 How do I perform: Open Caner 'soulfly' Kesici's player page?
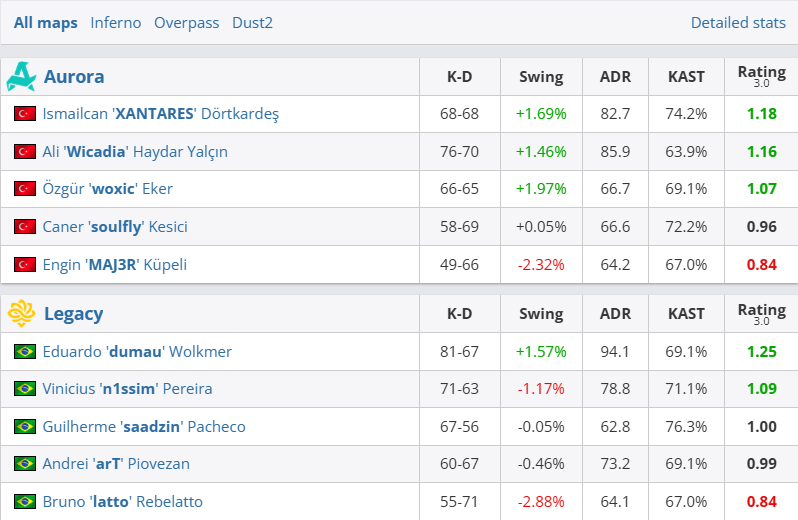pos(115,227)
